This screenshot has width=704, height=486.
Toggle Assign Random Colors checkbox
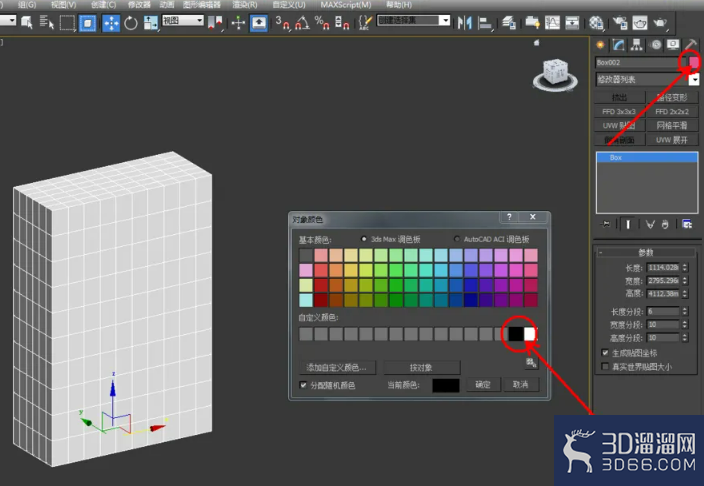pyautogui.click(x=304, y=385)
